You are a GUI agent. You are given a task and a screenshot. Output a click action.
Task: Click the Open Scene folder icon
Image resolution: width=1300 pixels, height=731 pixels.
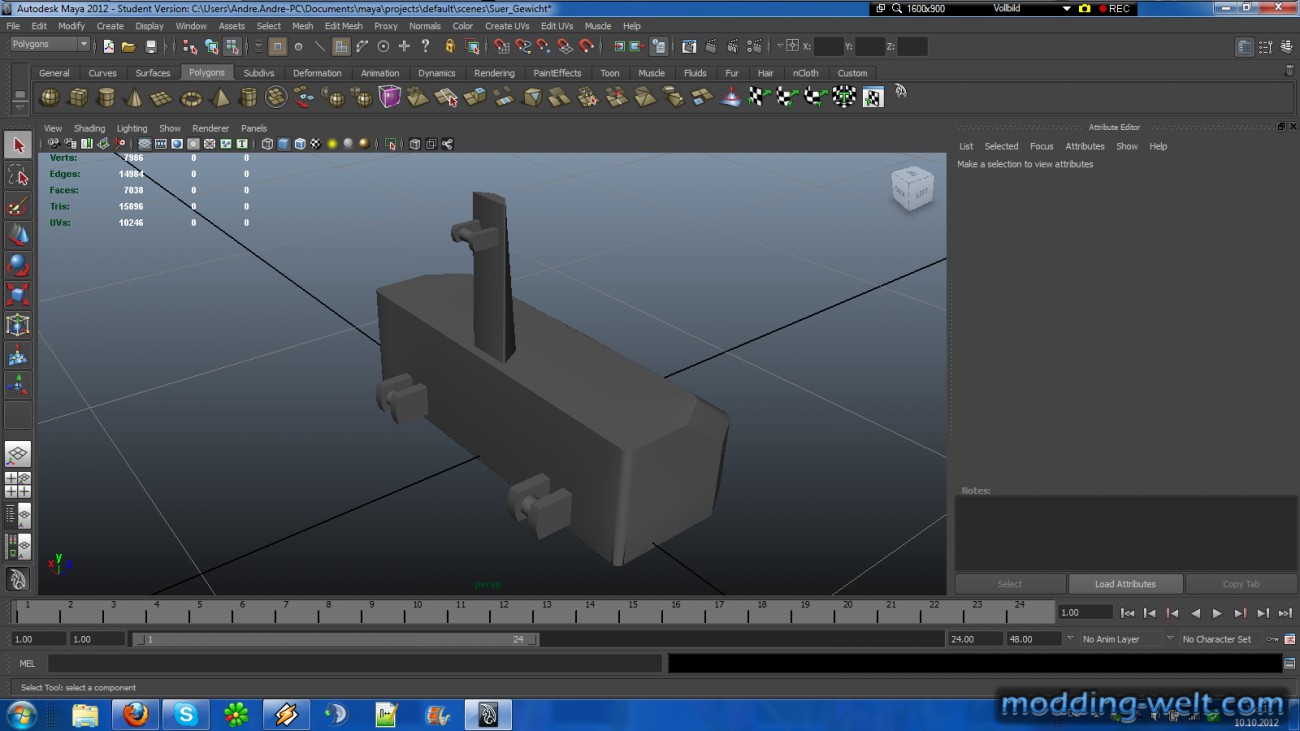click(x=129, y=46)
